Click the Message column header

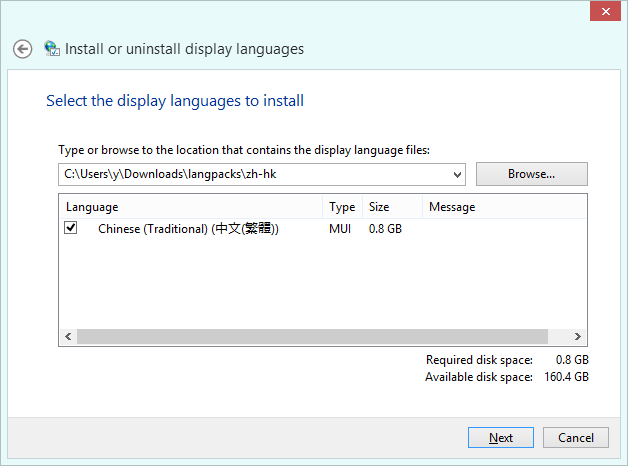pyautogui.click(x=505, y=207)
